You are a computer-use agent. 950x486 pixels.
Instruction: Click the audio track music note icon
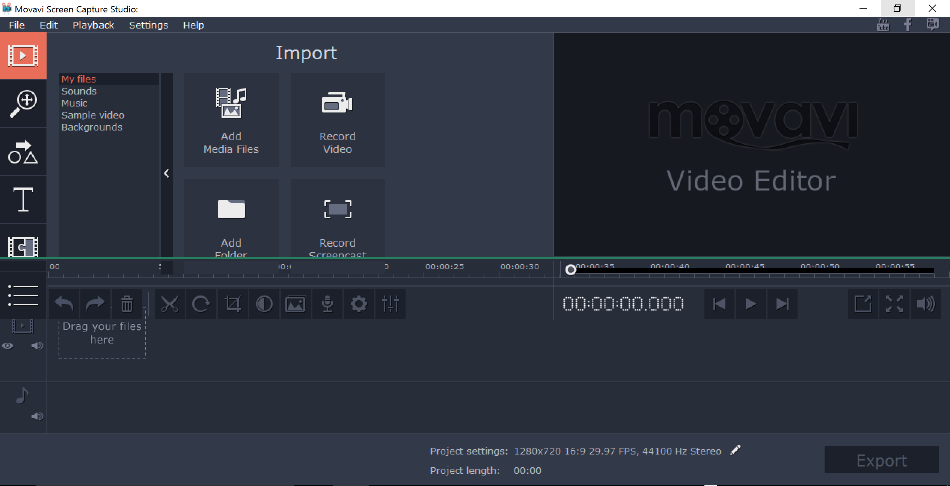click(22, 395)
